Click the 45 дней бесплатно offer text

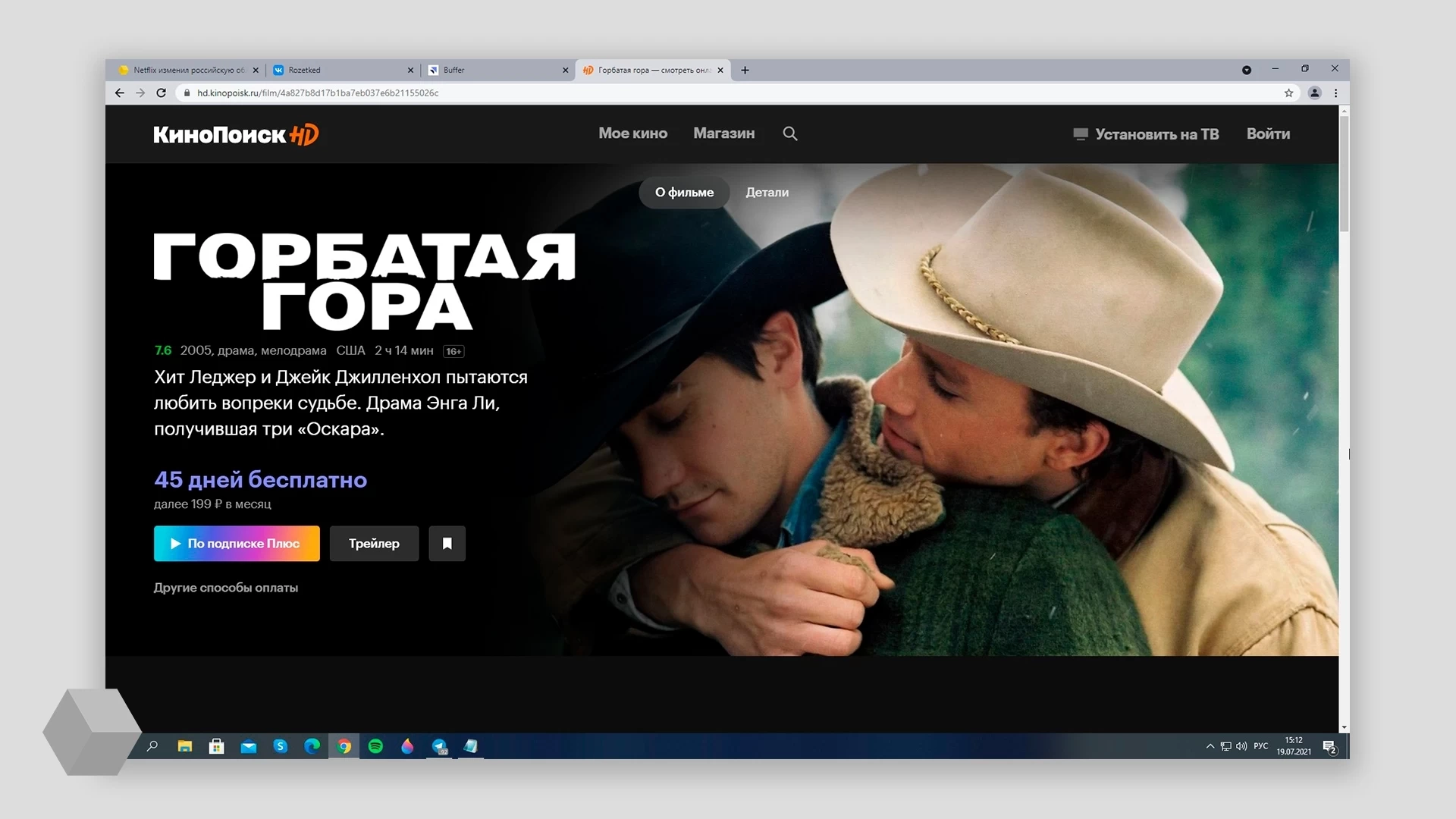click(x=260, y=480)
